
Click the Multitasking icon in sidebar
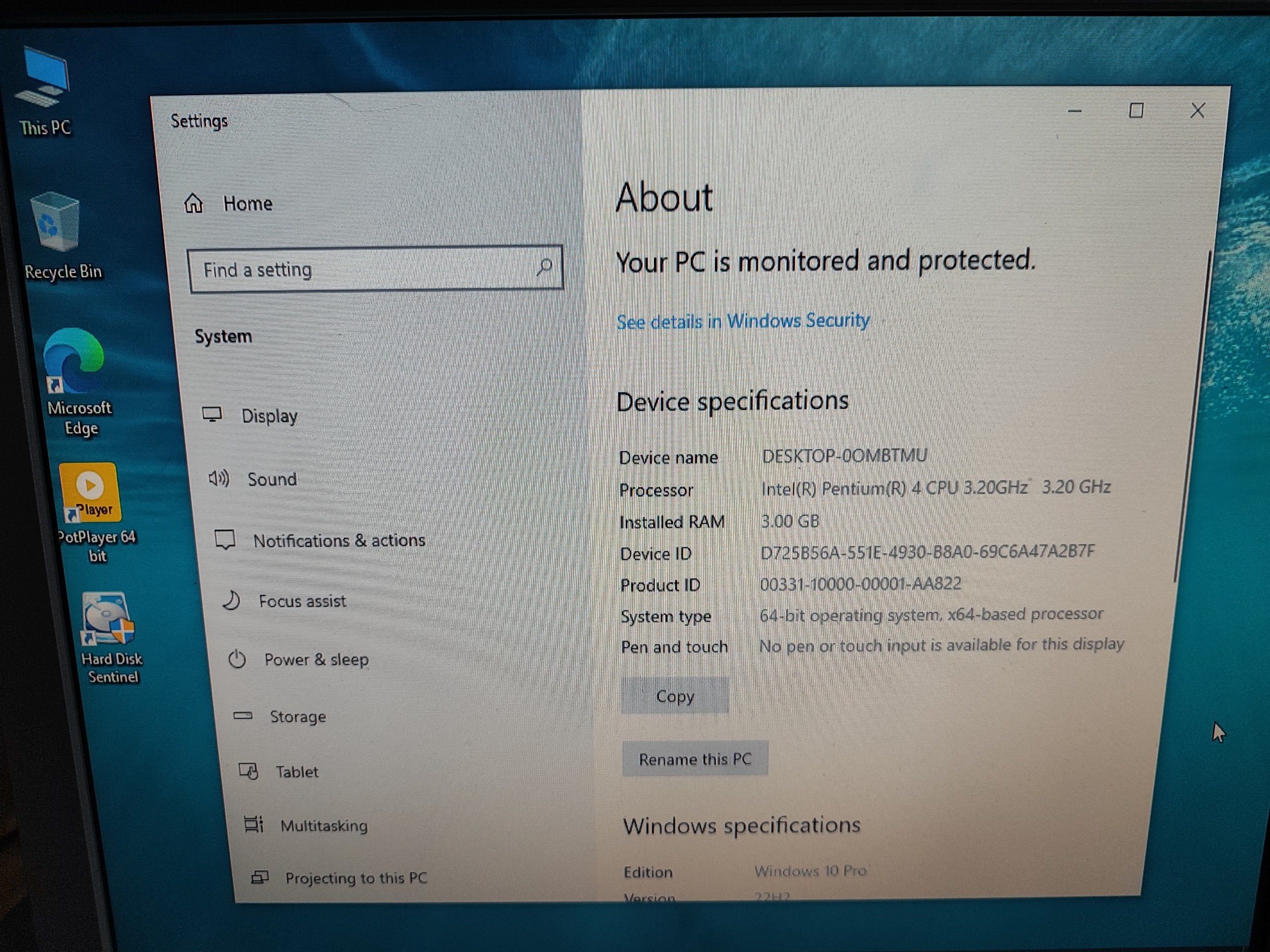[x=253, y=824]
